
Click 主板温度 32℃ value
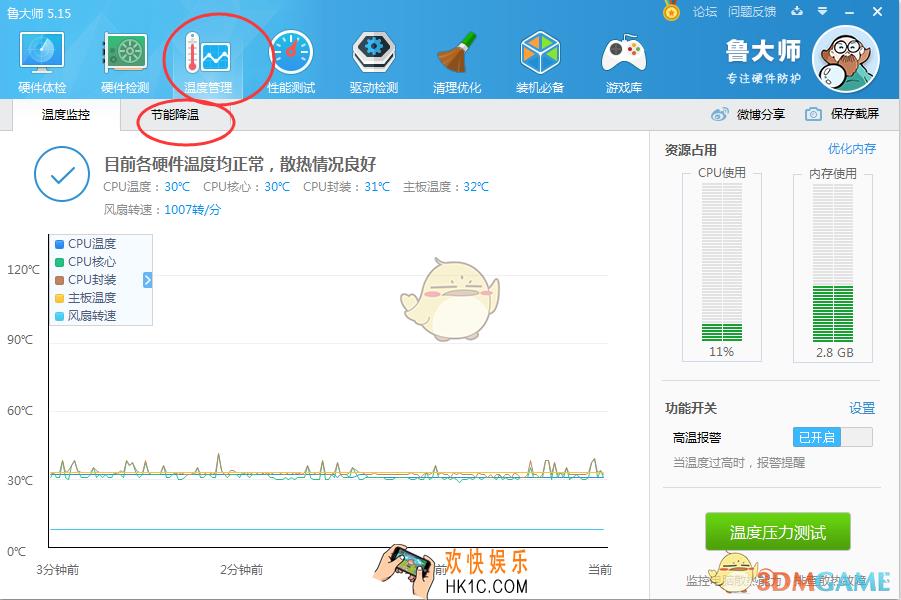pos(476,187)
